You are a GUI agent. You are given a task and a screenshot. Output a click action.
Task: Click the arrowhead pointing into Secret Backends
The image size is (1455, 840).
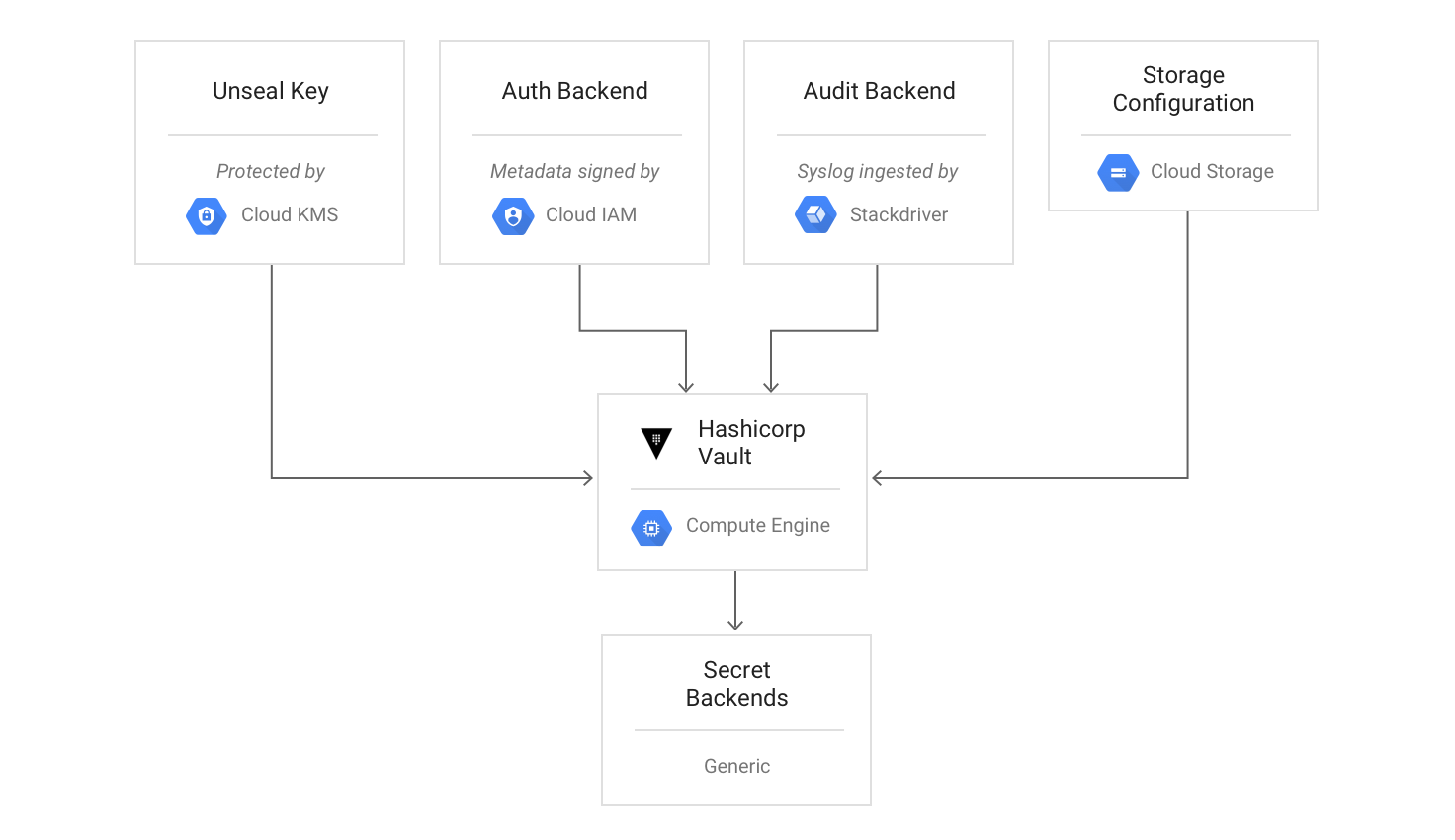735,625
